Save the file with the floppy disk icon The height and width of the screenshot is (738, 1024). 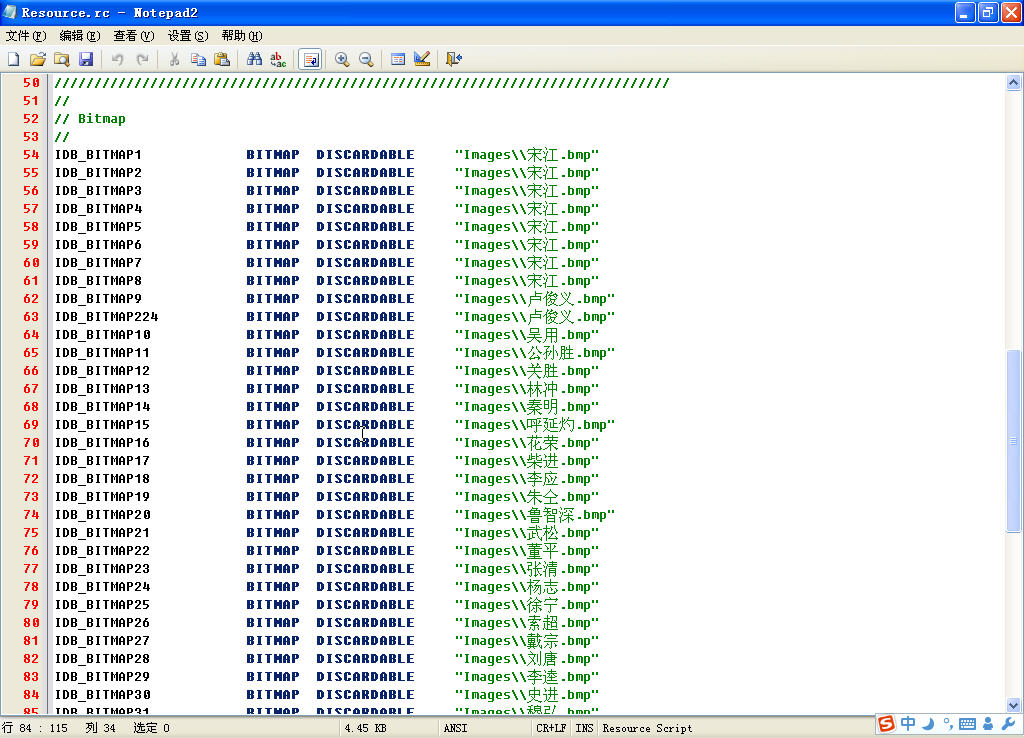[x=86, y=60]
